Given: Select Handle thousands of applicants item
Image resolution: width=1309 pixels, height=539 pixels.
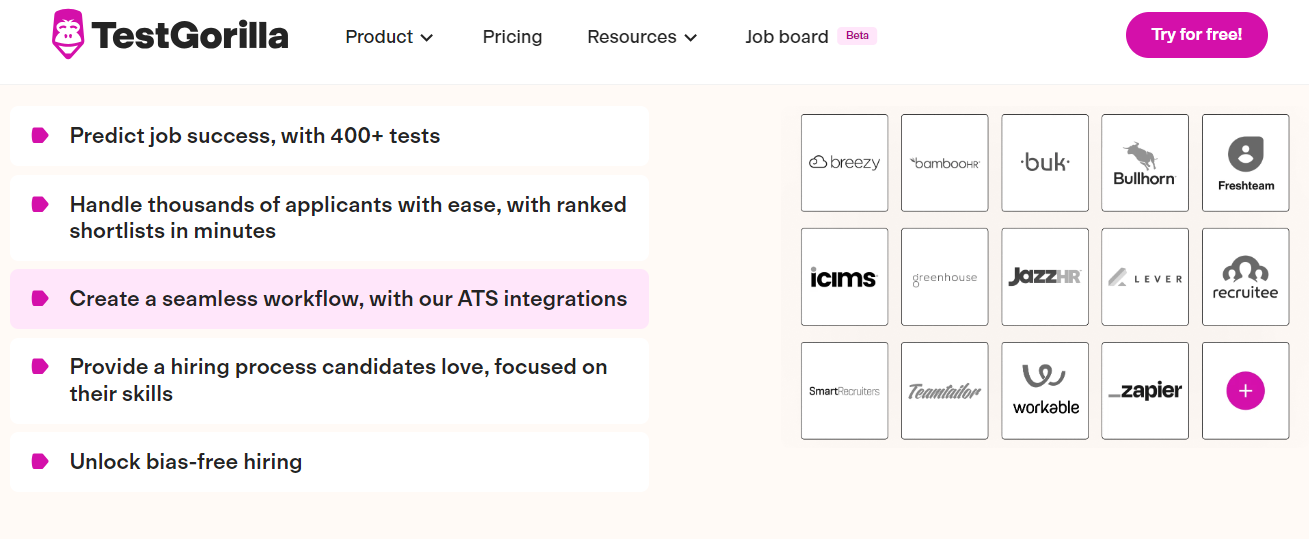Looking at the screenshot, I should pyautogui.click(x=329, y=218).
